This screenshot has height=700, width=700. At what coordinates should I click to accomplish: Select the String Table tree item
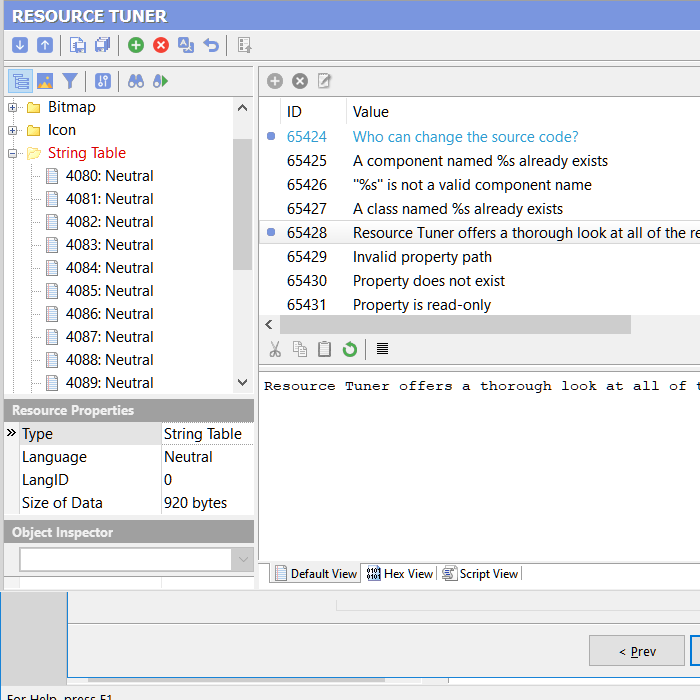click(x=87, y=153)
